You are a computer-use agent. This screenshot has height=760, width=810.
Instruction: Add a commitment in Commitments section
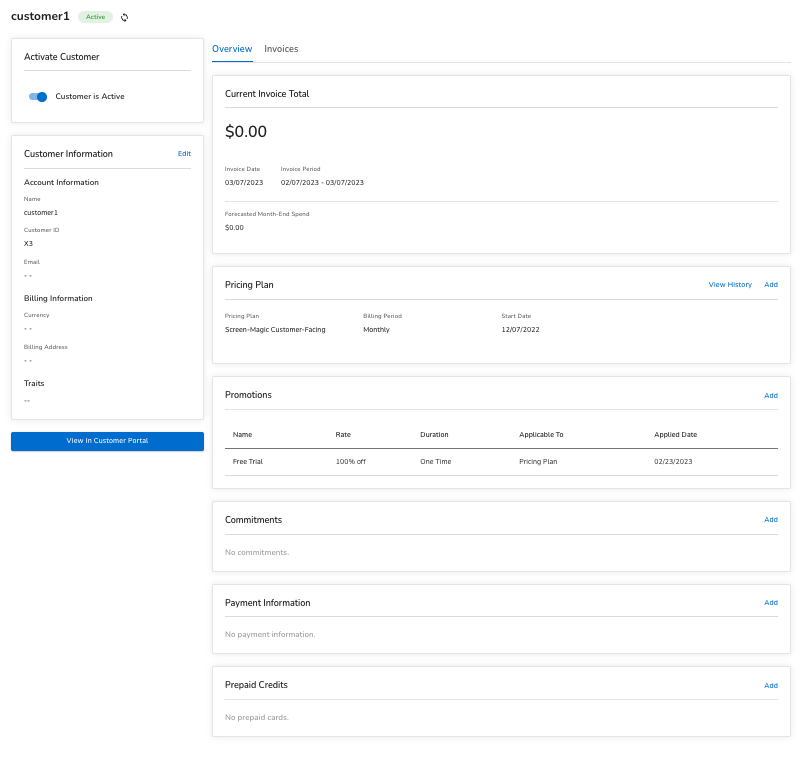coord(771,520)
